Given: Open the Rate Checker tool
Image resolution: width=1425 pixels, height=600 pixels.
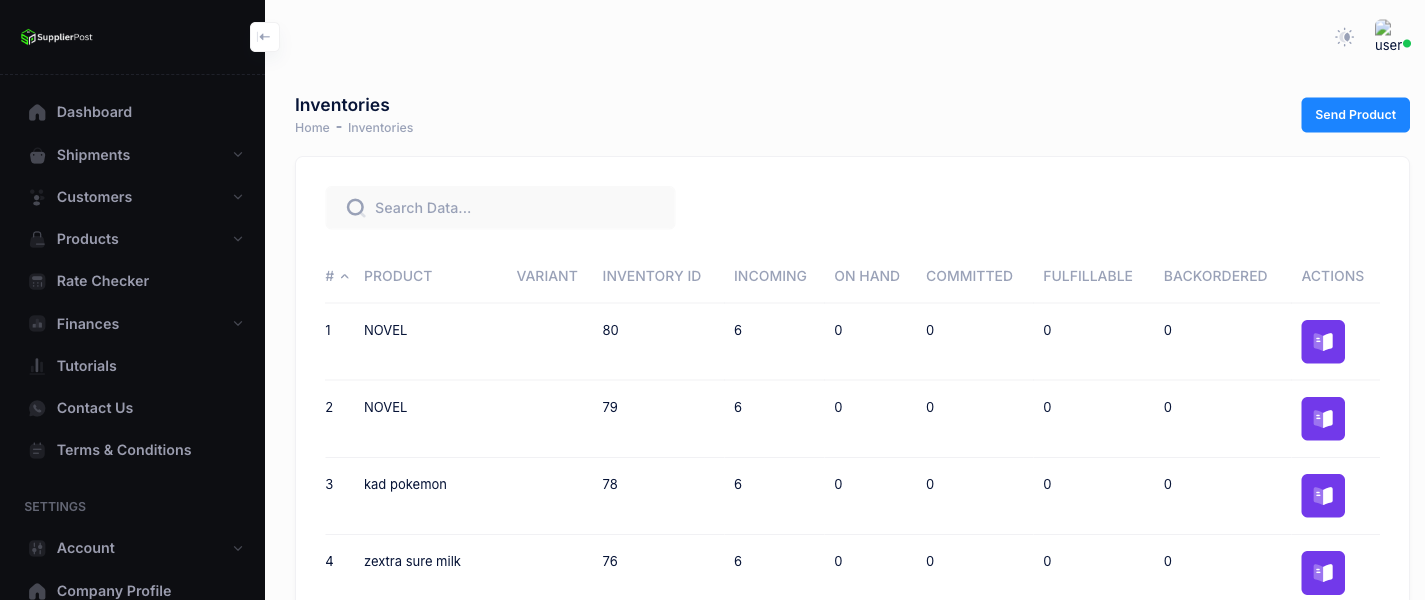Looking at the screenshot, I should [104, 281].
